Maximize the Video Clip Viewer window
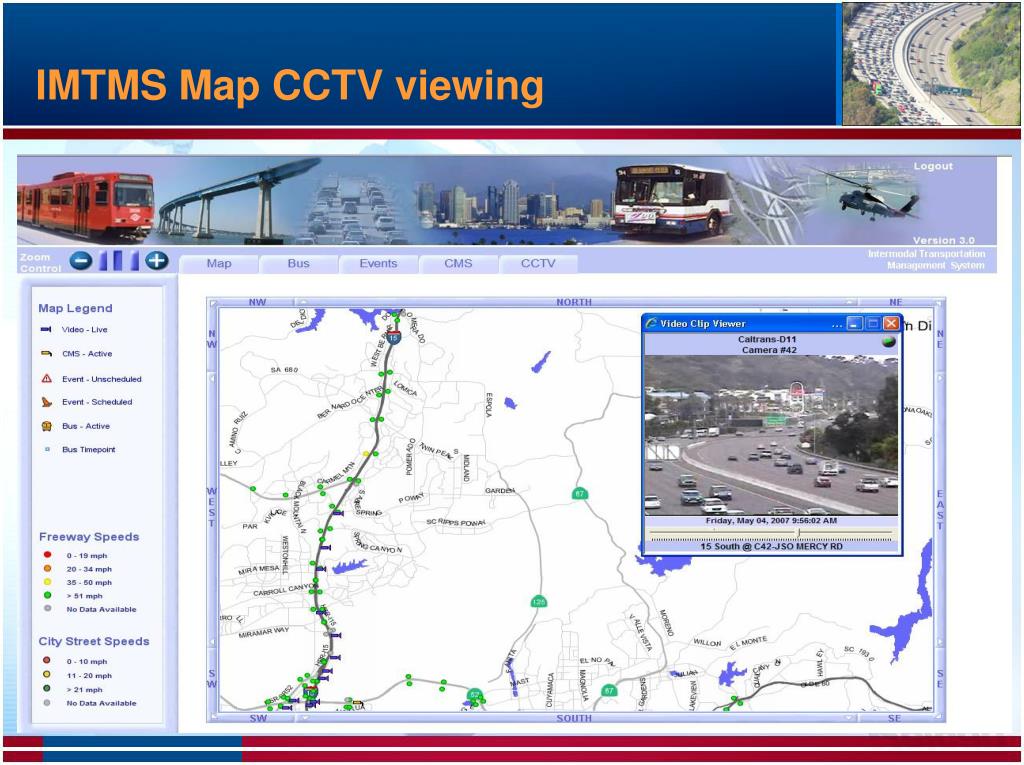Viewport: 1024px width, 765px height. (873, 323)
